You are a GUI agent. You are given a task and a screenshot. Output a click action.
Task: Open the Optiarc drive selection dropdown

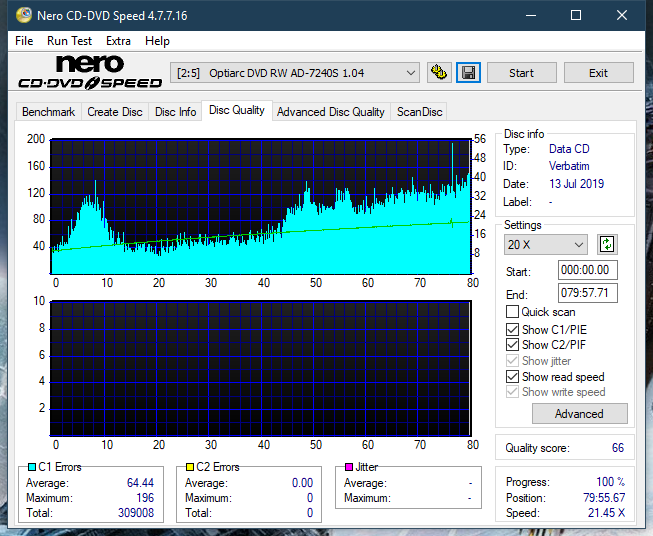[295, 73]
